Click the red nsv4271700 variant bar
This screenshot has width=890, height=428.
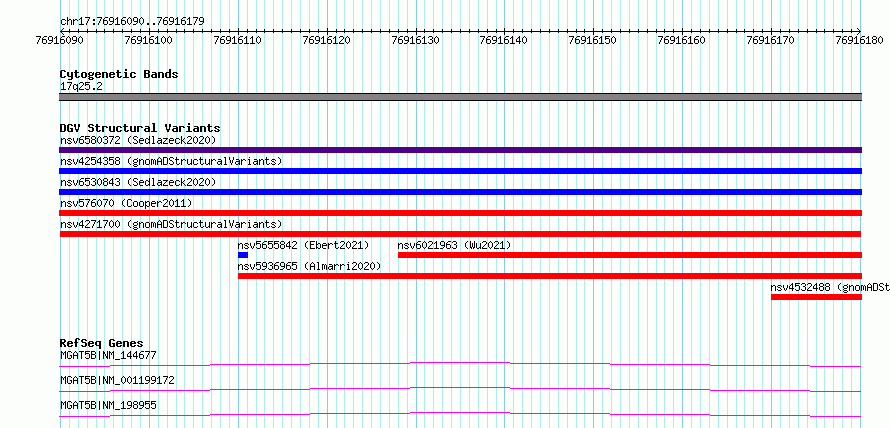point(460,234)
